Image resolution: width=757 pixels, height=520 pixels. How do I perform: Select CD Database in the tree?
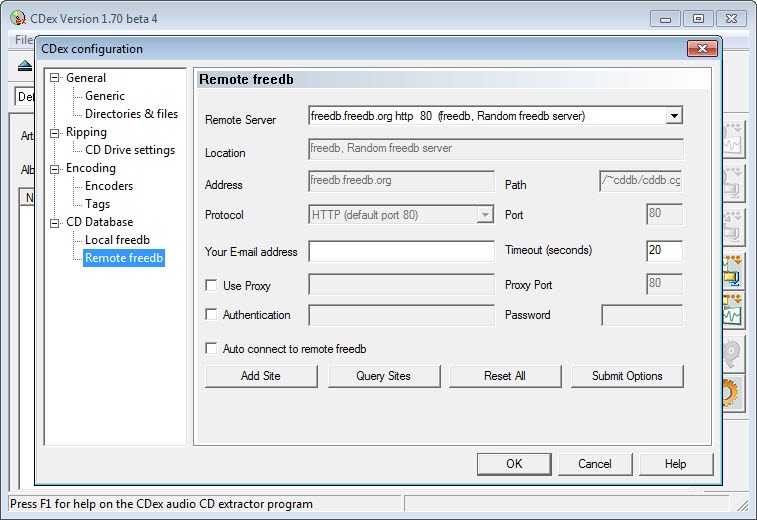[x=99, y=222]
